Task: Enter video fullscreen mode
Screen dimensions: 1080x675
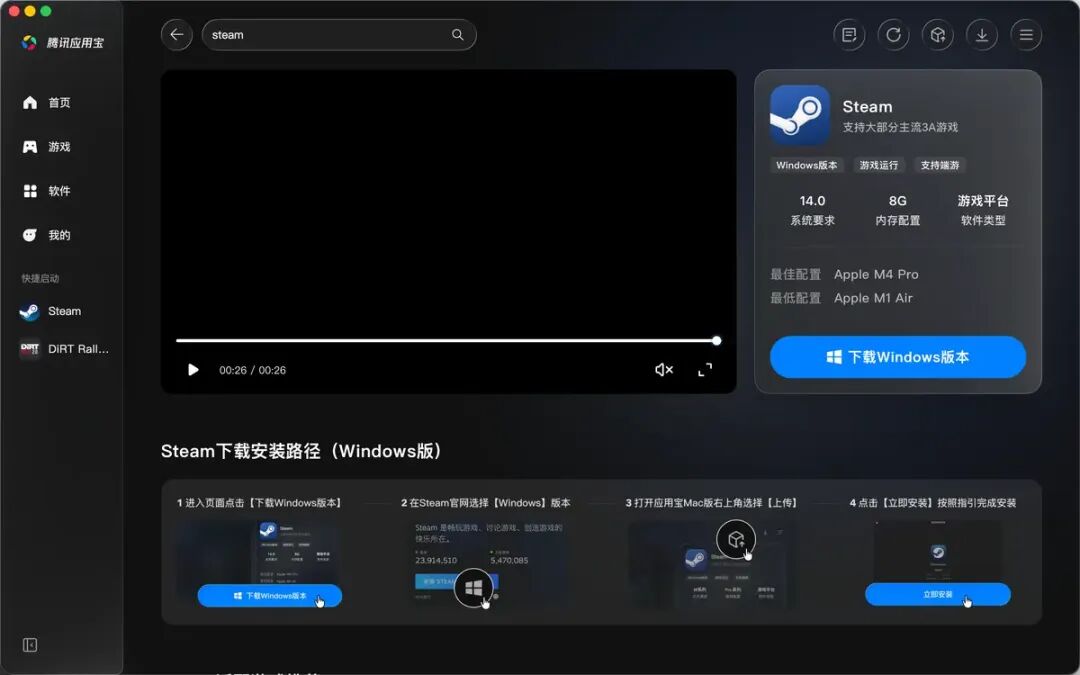Action: tap(705, 370)
